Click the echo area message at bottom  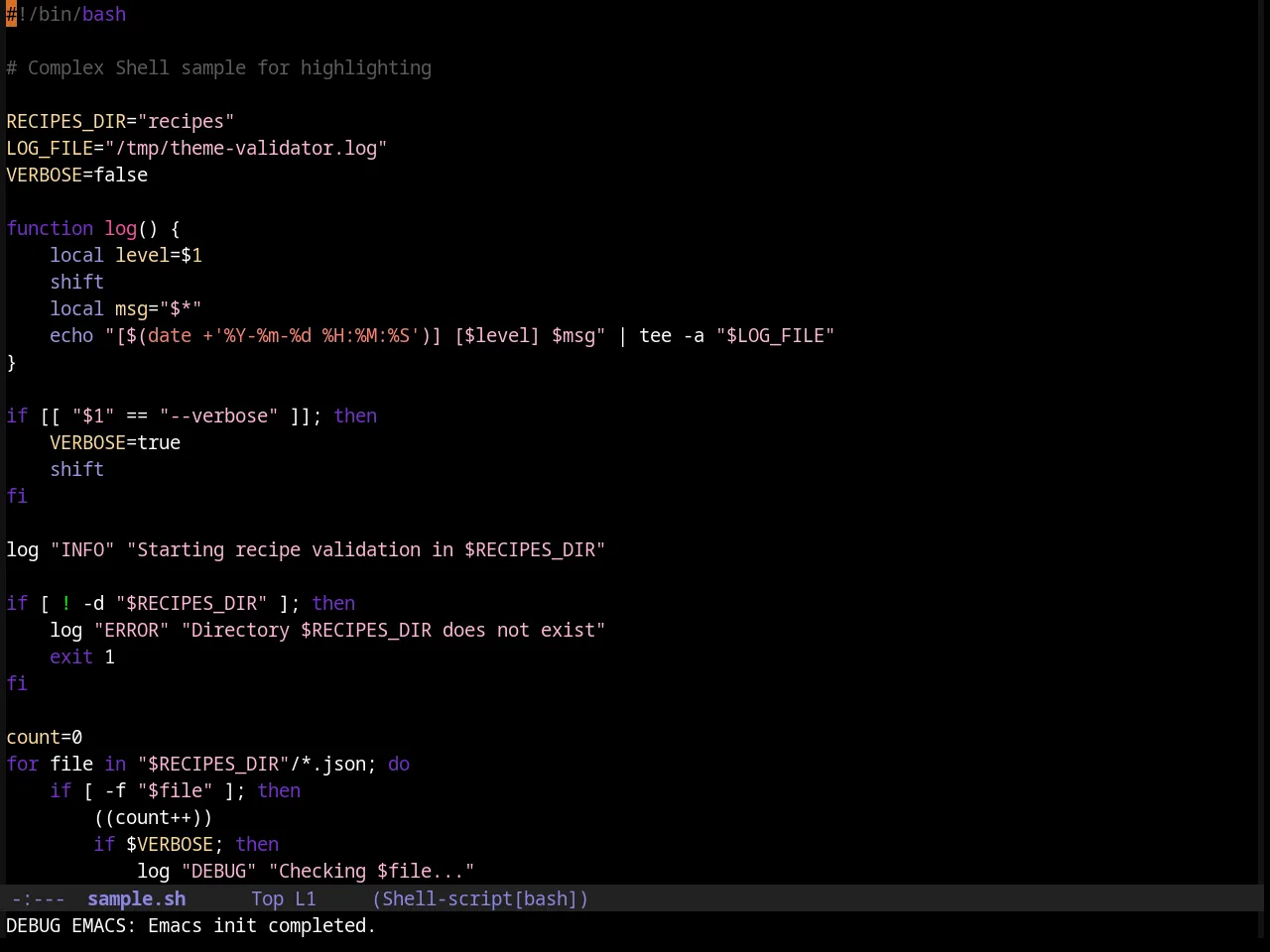coord(191,926)
